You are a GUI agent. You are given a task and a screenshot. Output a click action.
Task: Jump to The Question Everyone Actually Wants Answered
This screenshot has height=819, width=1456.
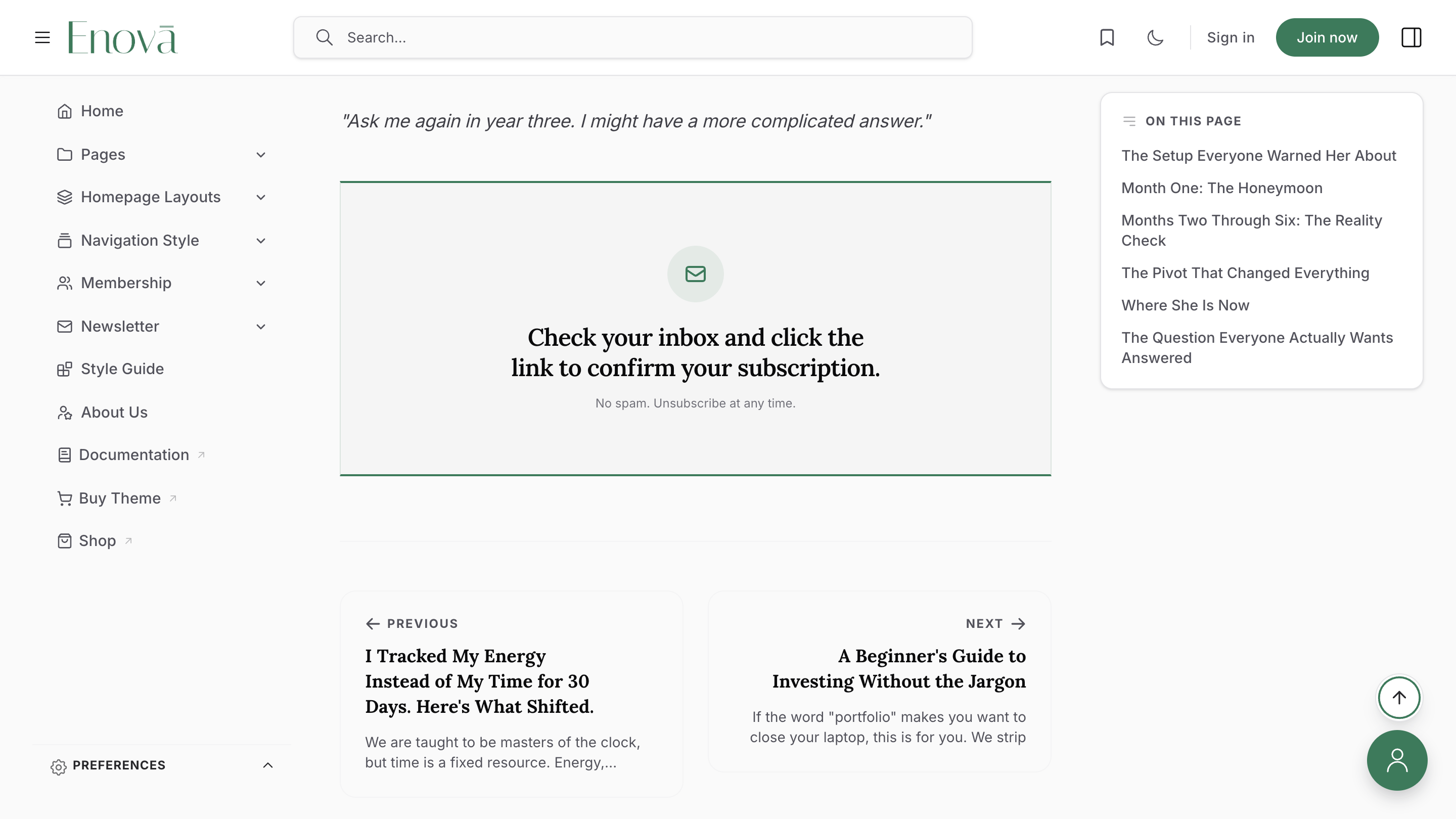point(1257,348)
